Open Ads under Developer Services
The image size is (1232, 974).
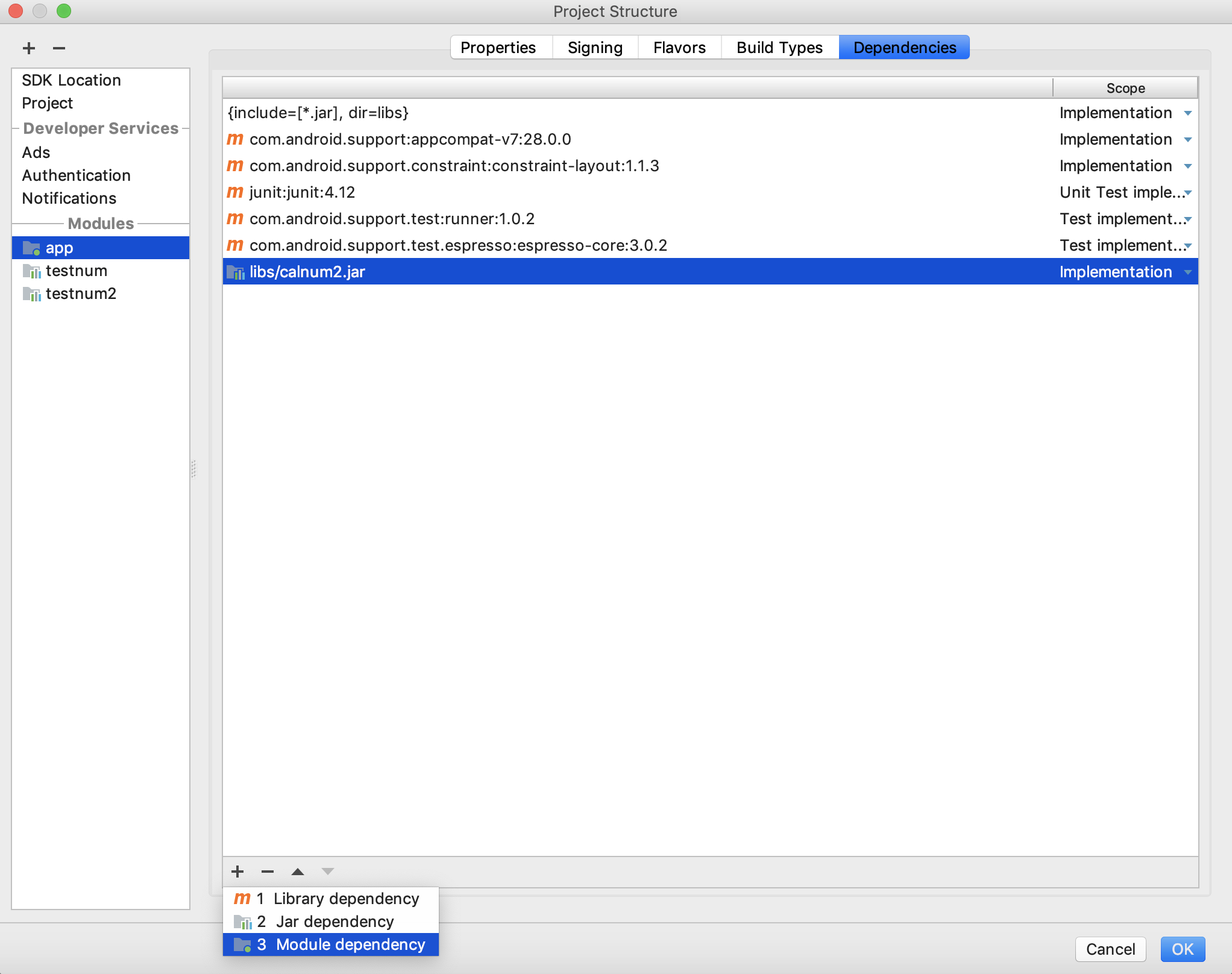click(36, 152)
